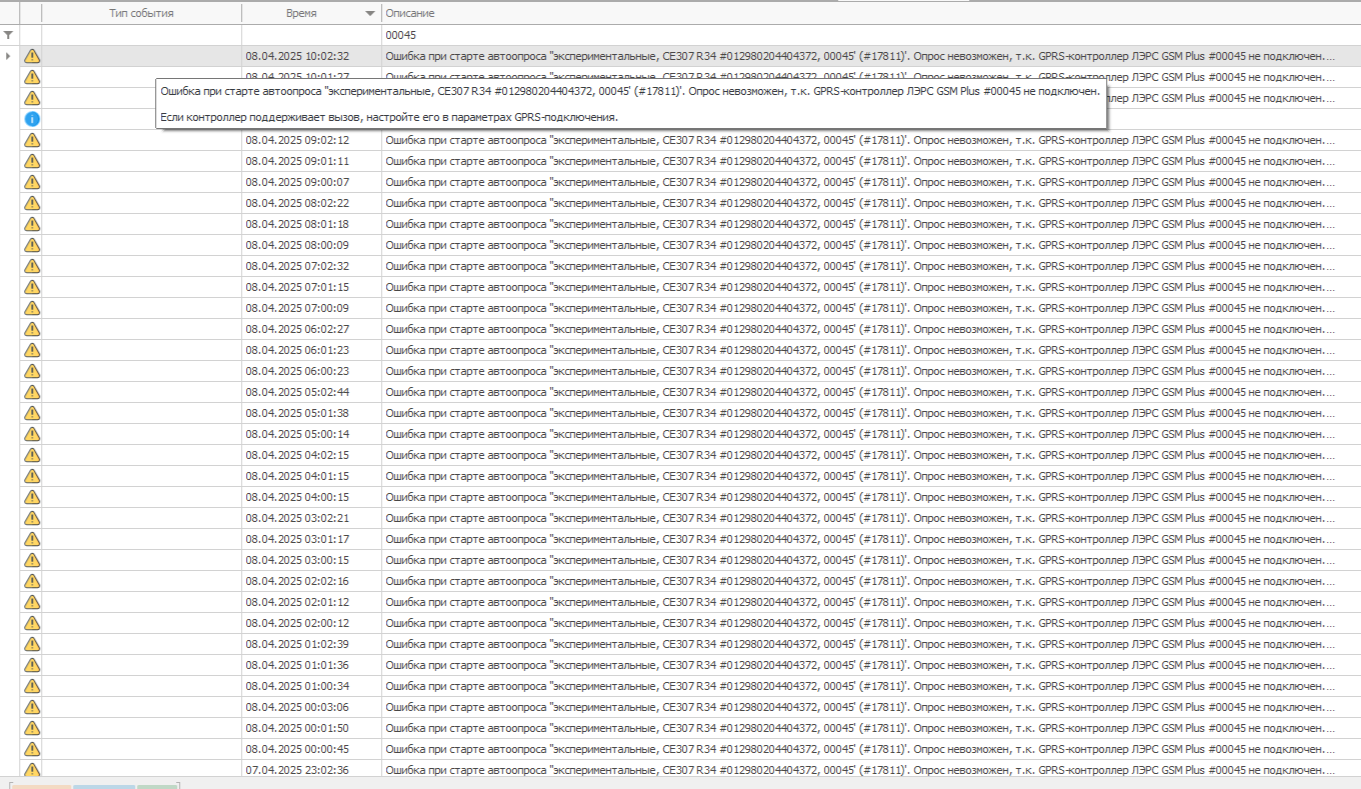Click the funnel filter icon in the filter row
1361x789 pixels.
click(x=9, y=35)
